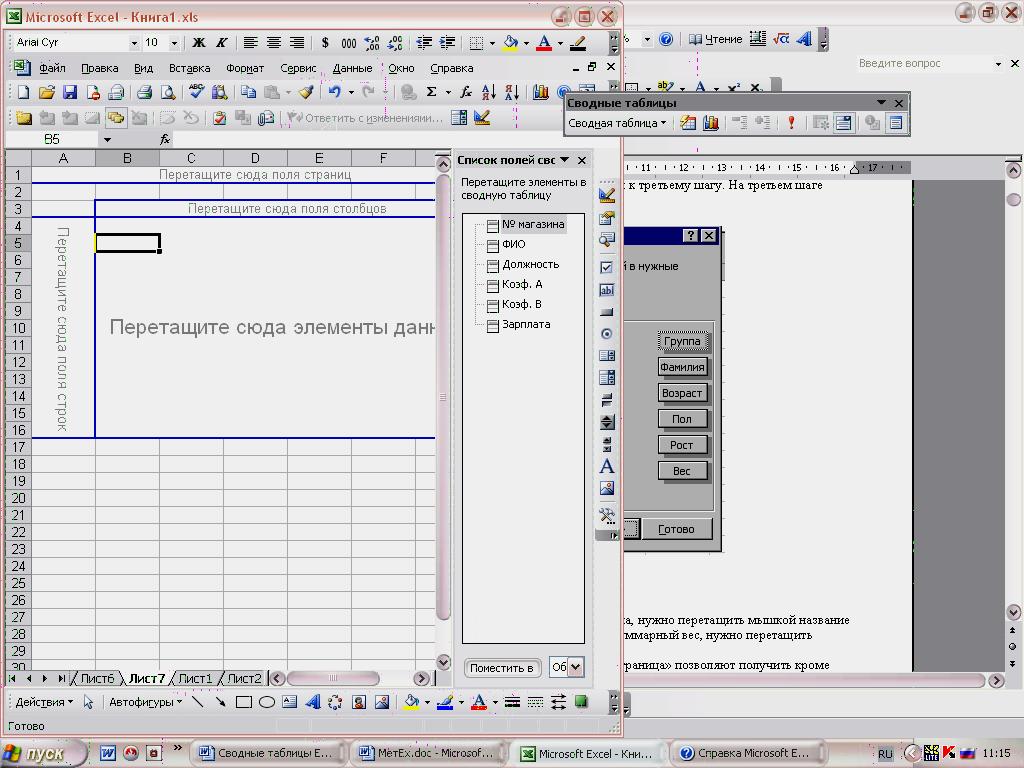Click the Format Painter brush
The image size is (1024, 768).
[306, 92]
